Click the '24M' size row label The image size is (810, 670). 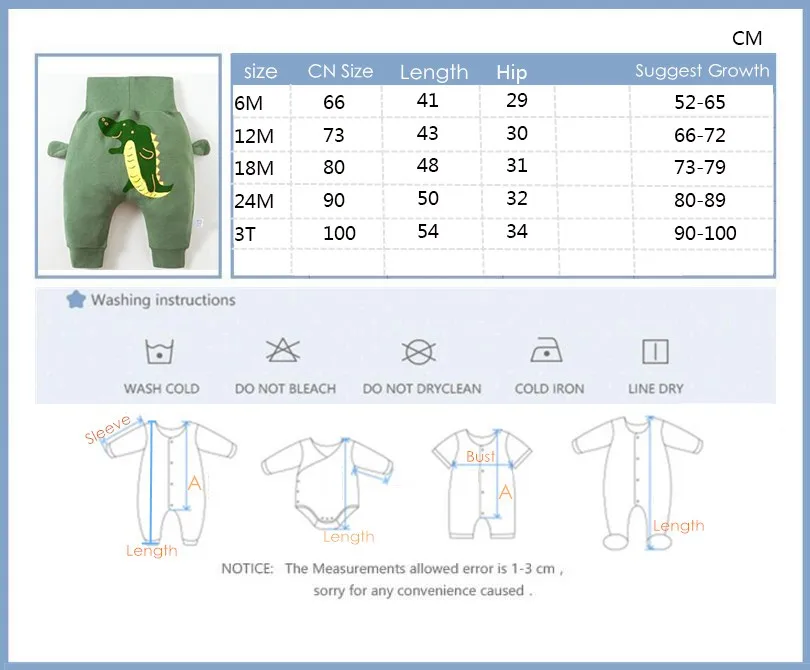click(x=254, y=201)
